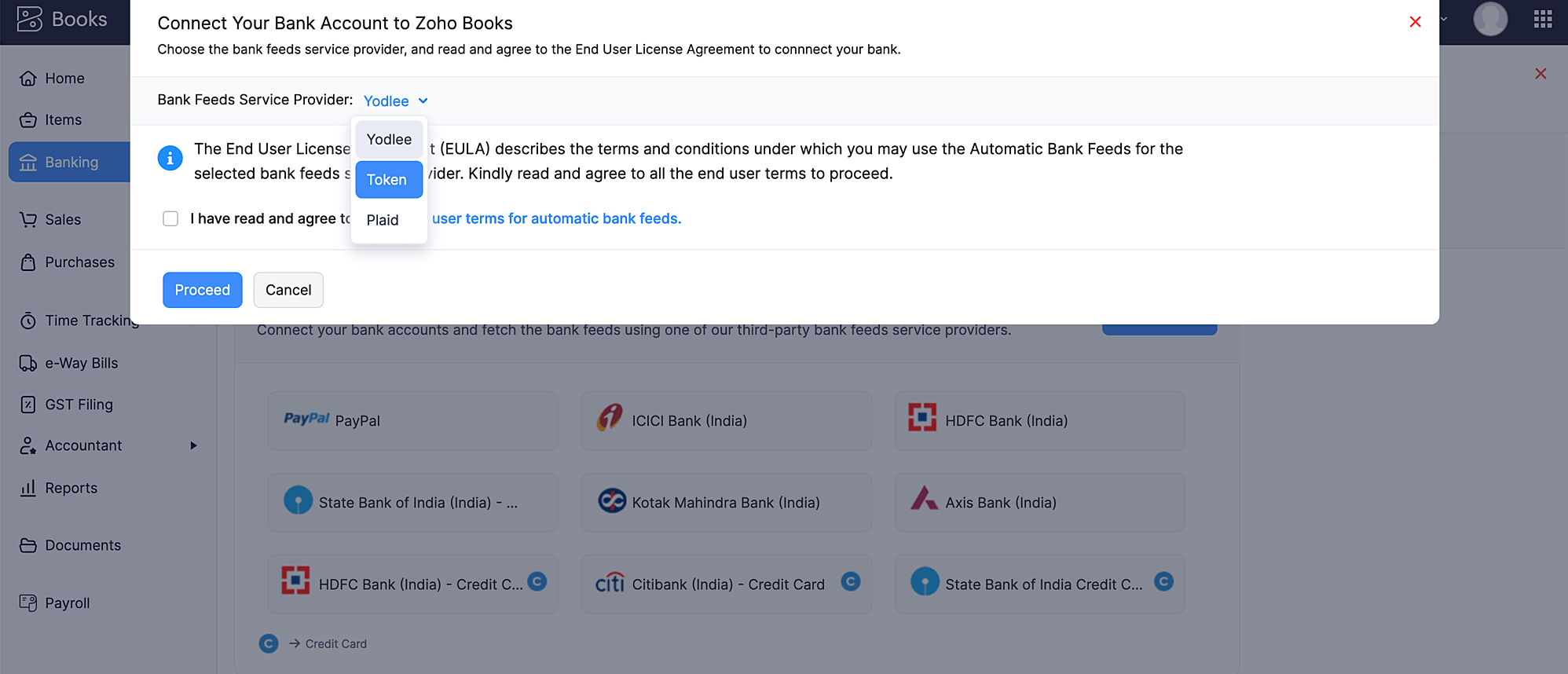
Task: Open the user terms for bank feeds link
Action: tap(556, 218)
